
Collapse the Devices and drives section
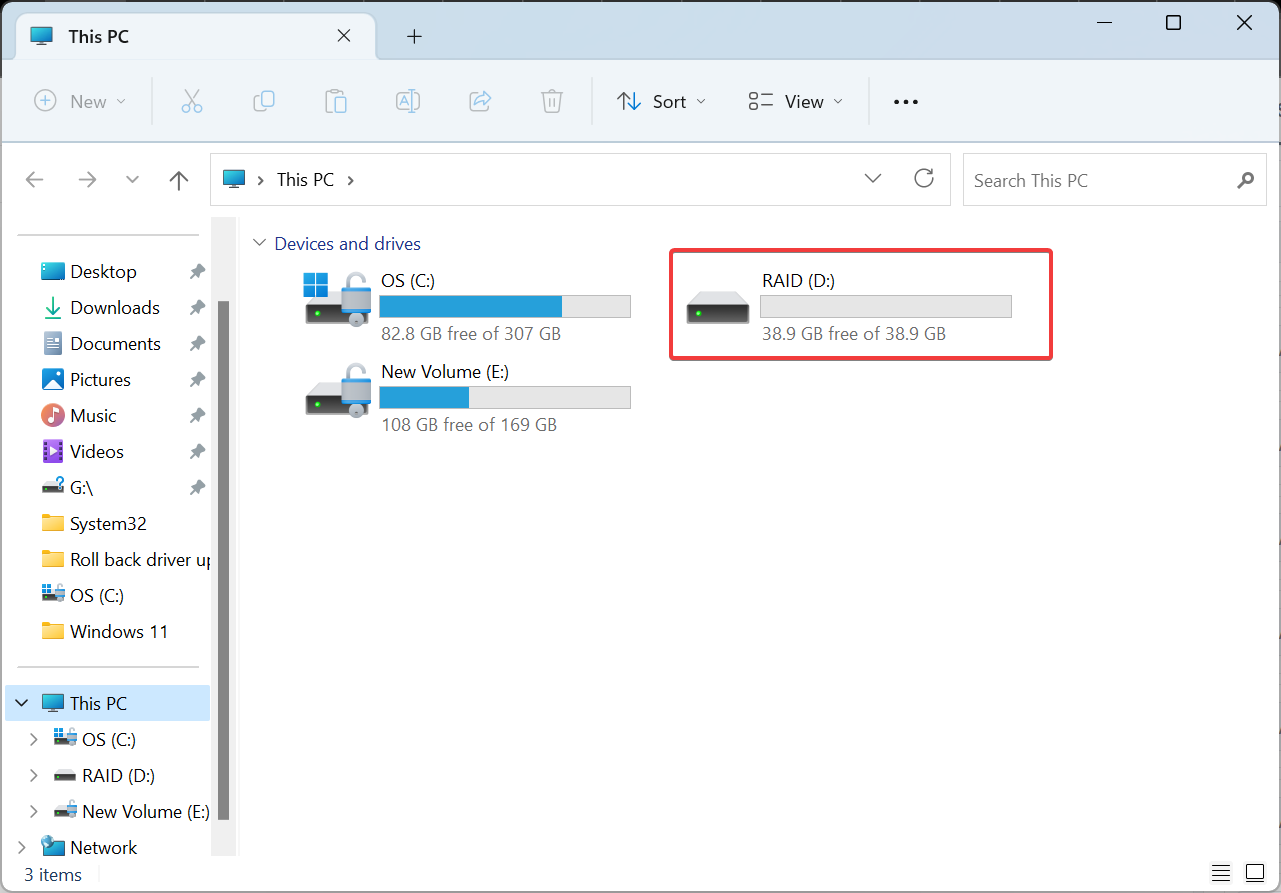pos(259,242)
